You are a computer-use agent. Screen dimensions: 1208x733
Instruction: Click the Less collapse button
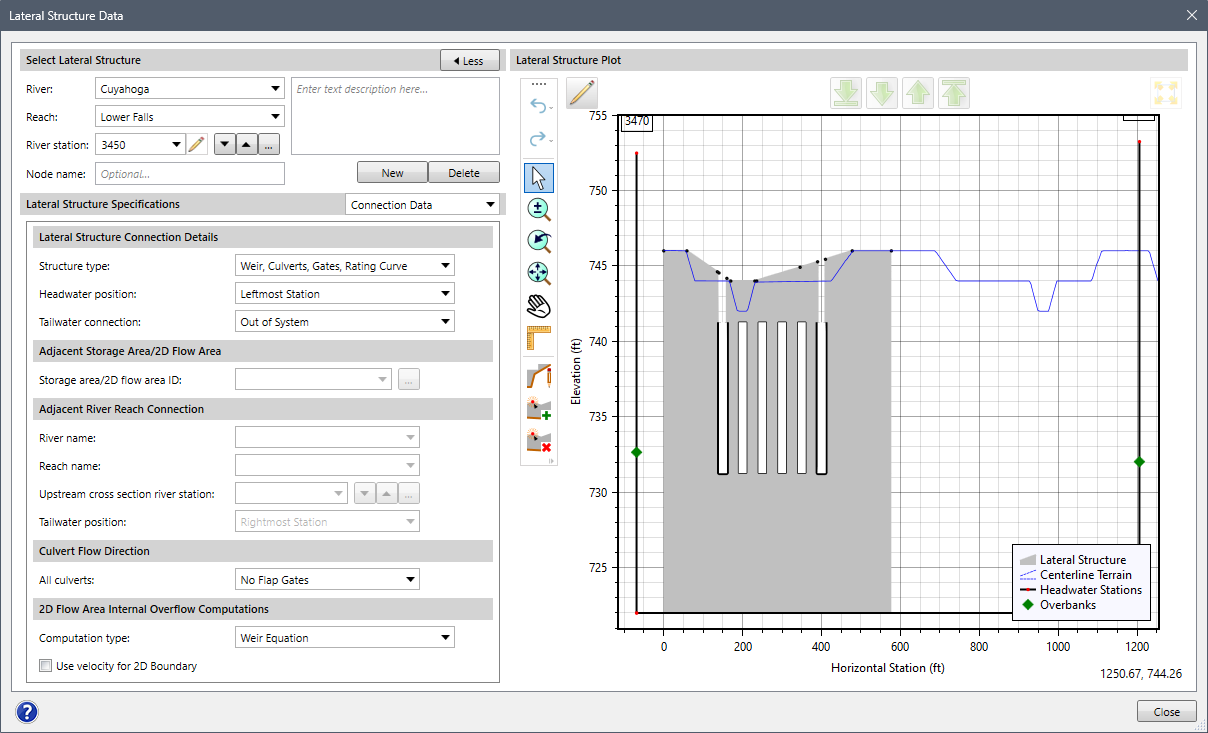[x=470, y=61]
